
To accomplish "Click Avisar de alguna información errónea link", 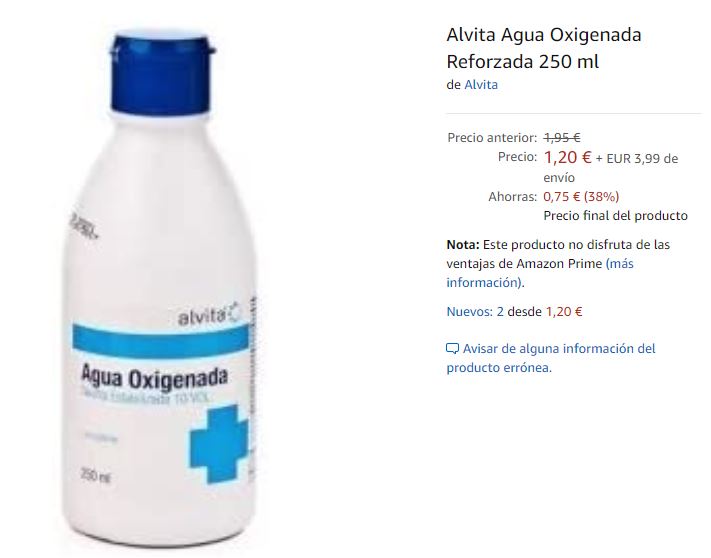I will tap(551, 358).
